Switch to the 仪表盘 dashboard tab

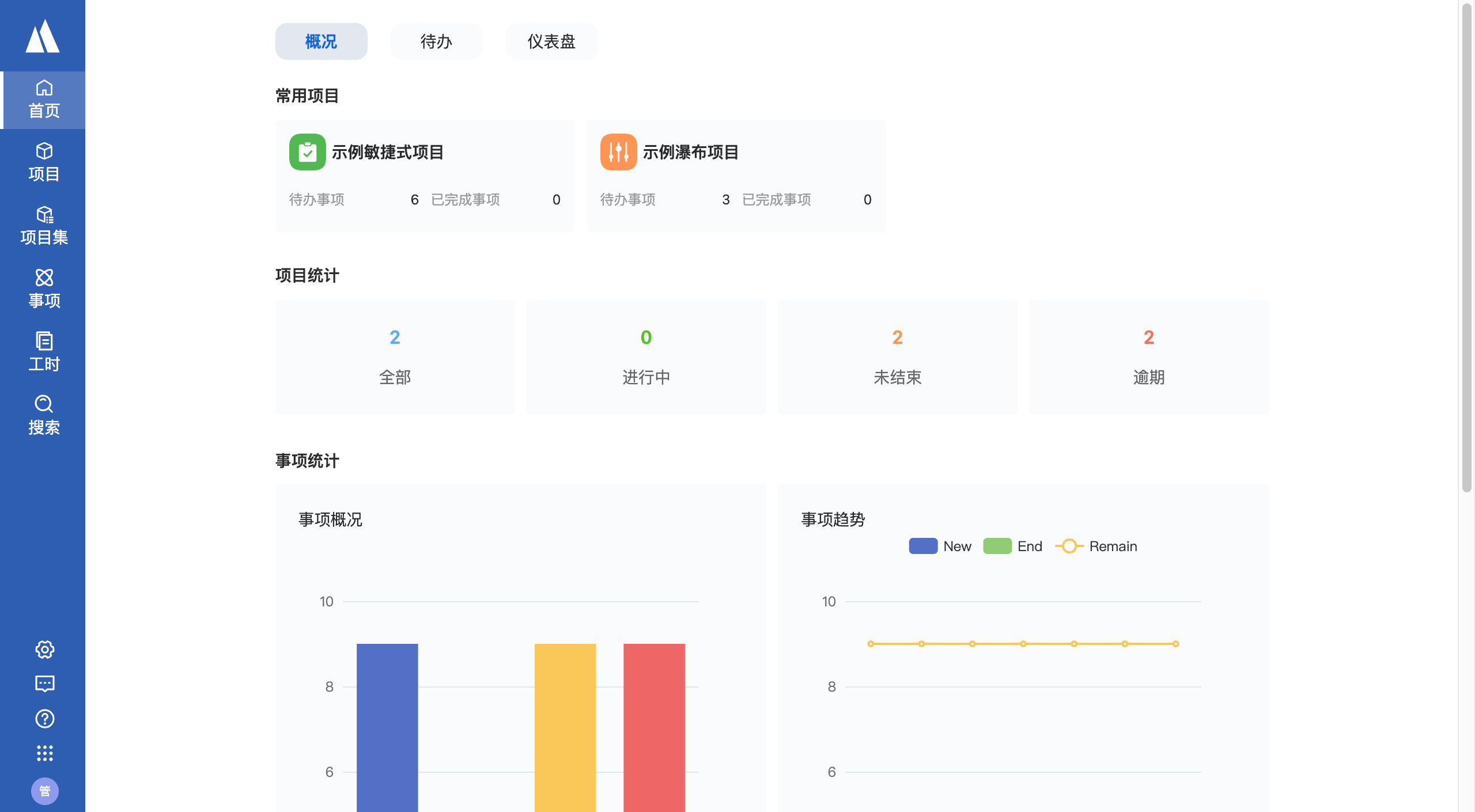pyautogui.click(x=551, y=41)
